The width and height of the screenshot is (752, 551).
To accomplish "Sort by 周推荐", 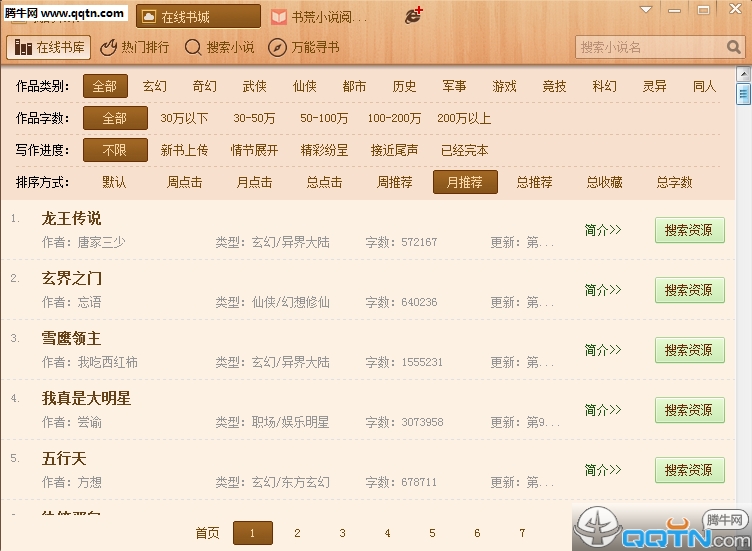I will click(394, 182).
